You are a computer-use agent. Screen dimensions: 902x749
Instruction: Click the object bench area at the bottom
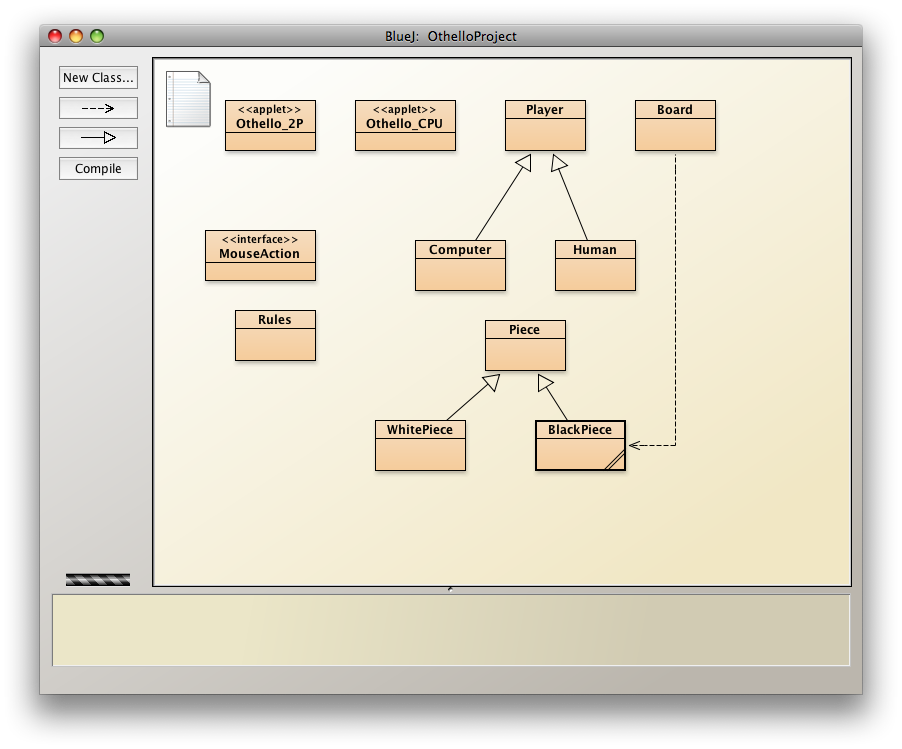pos(451,630)
